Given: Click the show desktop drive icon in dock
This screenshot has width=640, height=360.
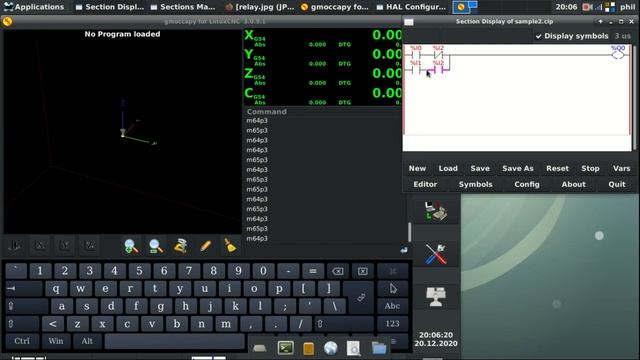Looking at the screenshot, I should (x=260, y=349).
